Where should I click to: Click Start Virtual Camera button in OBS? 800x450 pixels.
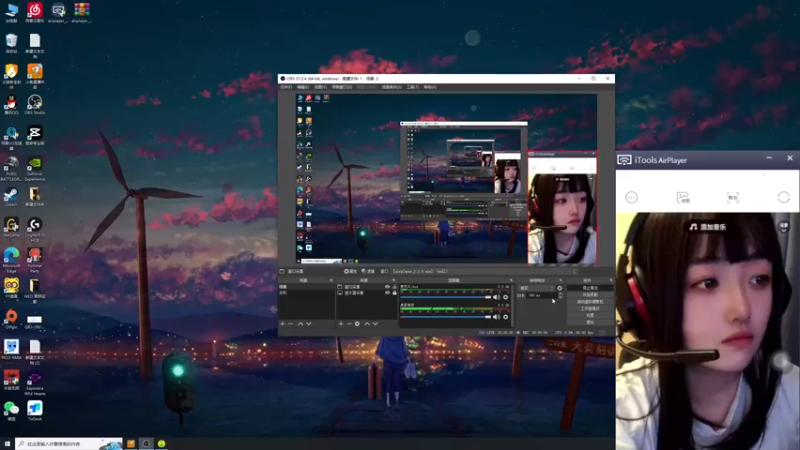click(590, 302)
